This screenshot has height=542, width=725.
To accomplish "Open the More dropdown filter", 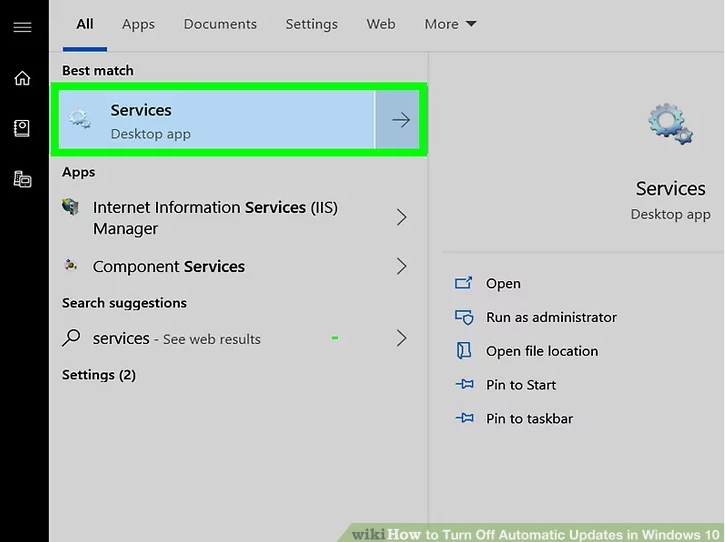I will pos(450,24).
